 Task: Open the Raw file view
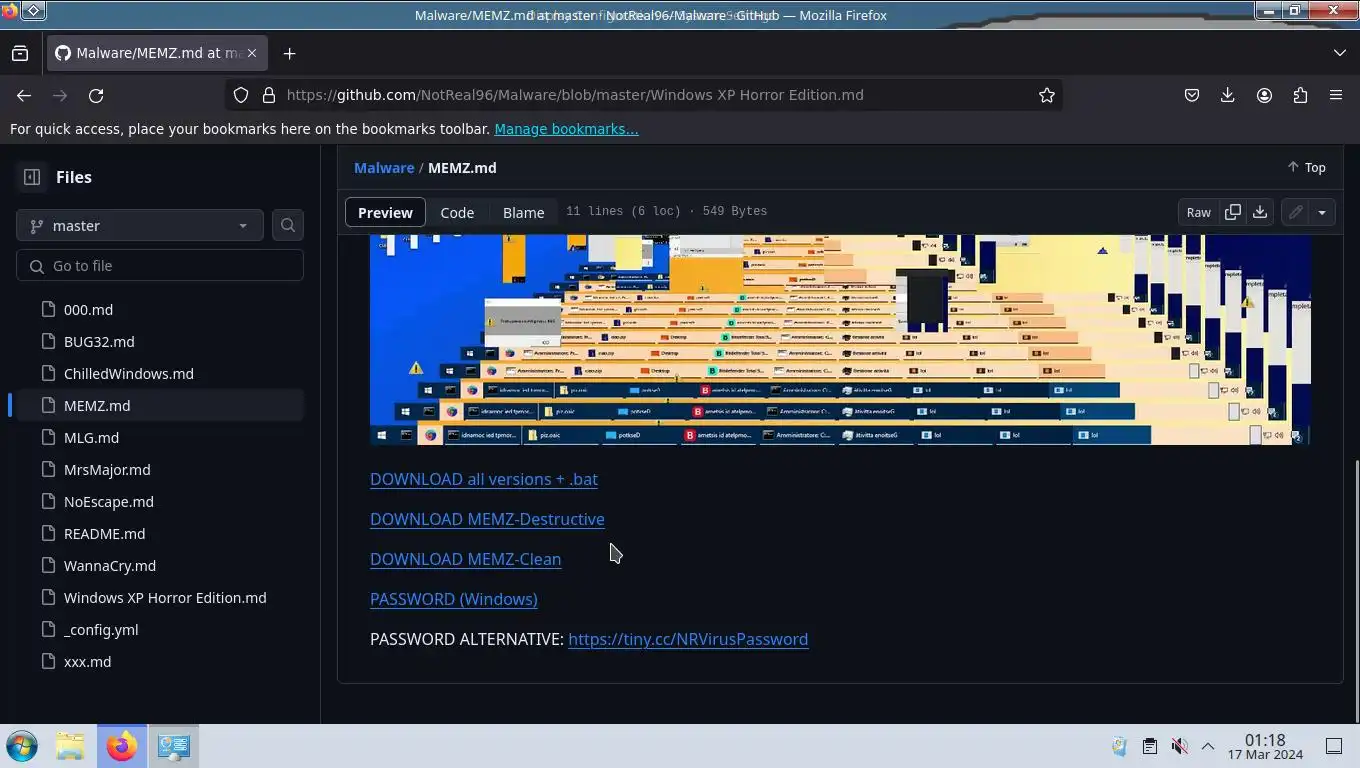click(1198, 212)
